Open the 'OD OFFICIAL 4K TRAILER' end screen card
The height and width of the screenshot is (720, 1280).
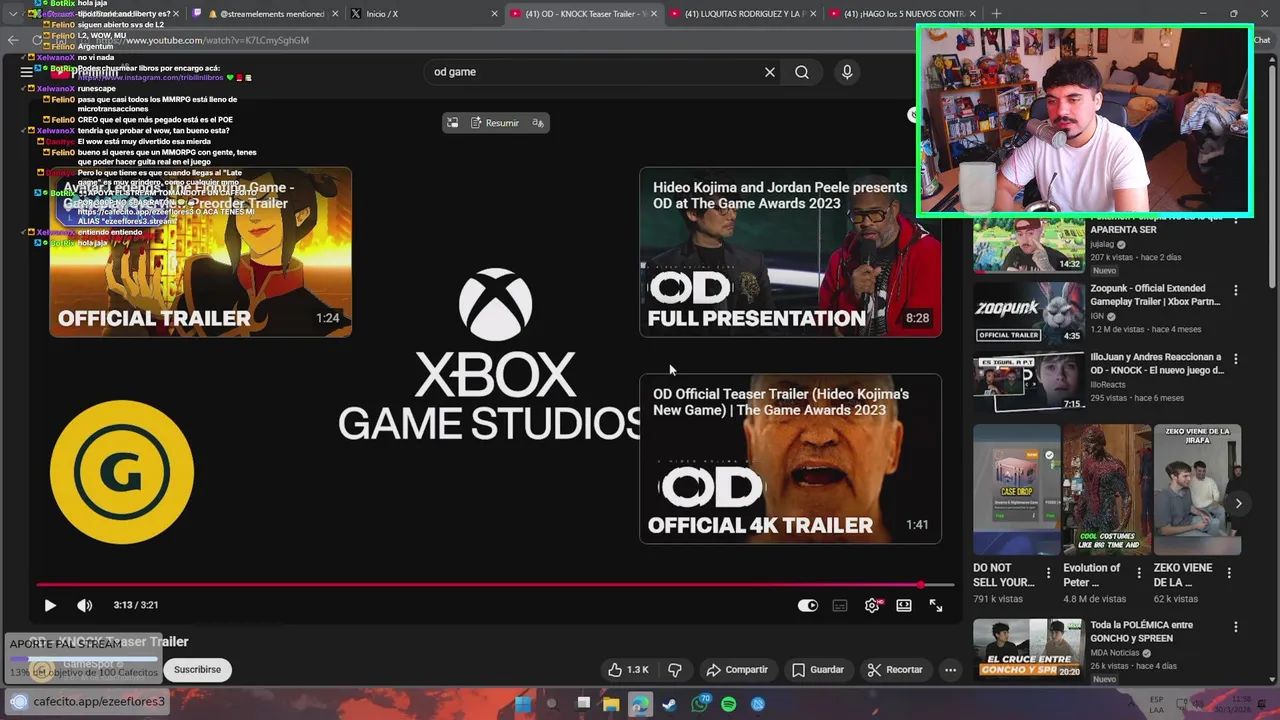coord(790,459)
